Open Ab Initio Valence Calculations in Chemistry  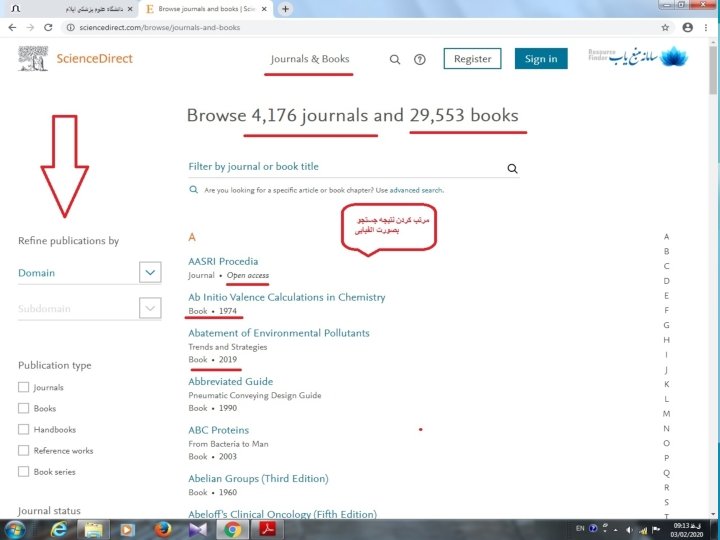pyautogui.click(x=287, y=297)
